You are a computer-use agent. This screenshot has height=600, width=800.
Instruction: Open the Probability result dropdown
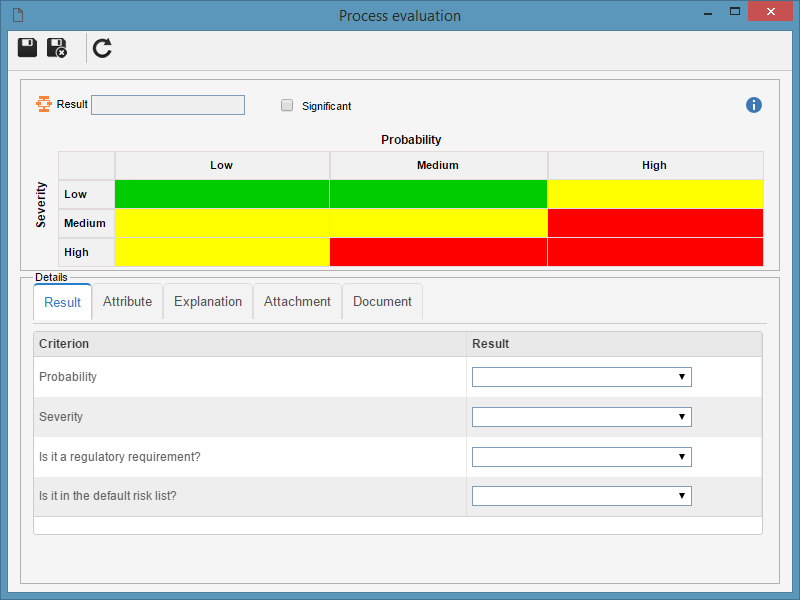582,377
